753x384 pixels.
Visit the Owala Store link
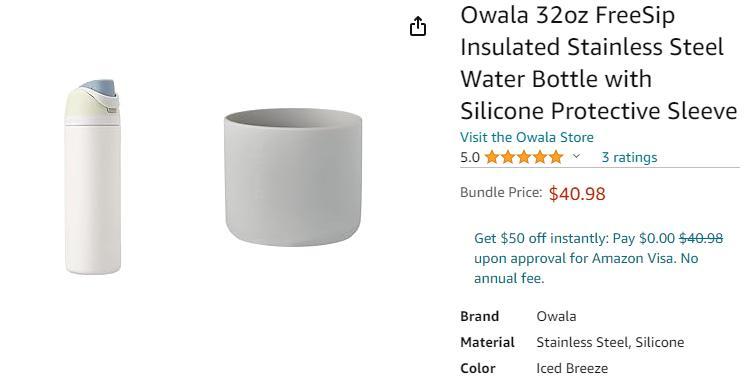527,137
